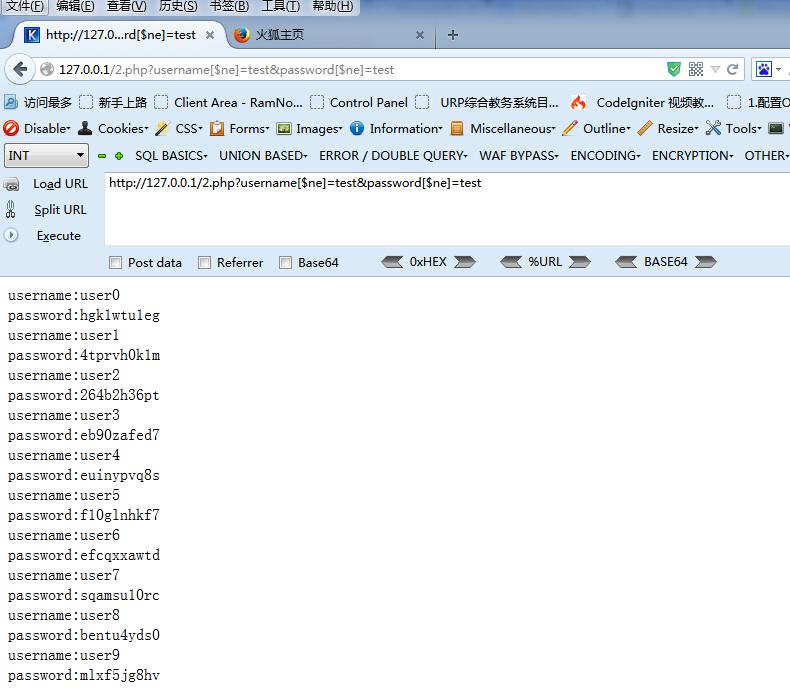The image size is (790, 689).
Task: Click the Load URL button
Action: [60, 184]
